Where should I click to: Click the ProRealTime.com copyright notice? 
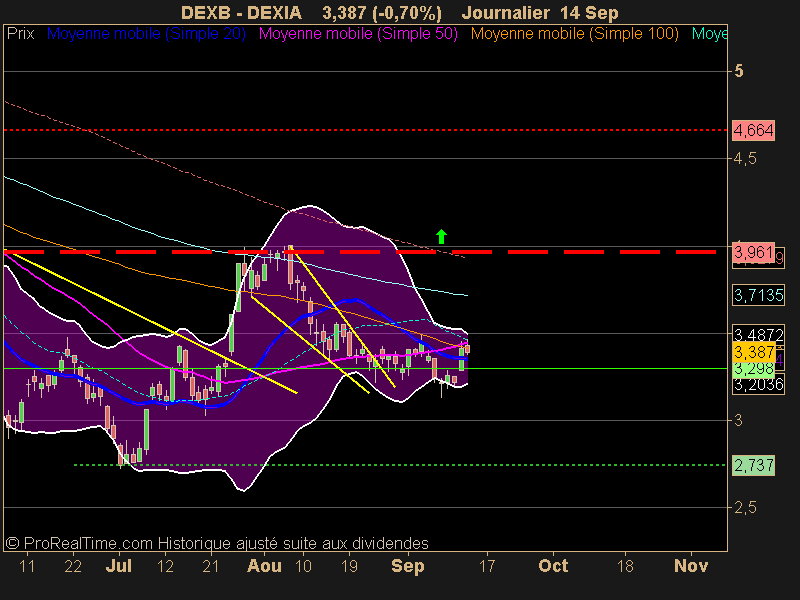coord(217,543)
